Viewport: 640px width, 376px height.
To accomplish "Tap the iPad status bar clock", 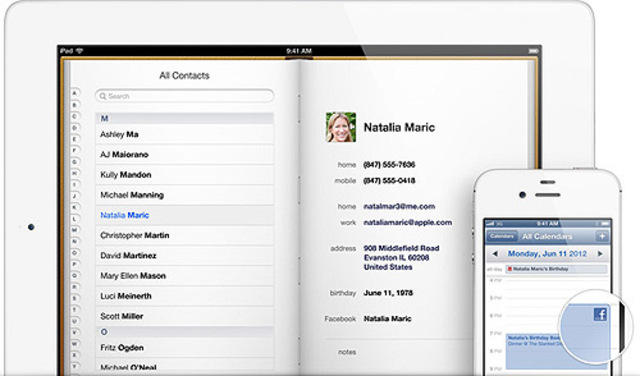I will tap(299, 51).
